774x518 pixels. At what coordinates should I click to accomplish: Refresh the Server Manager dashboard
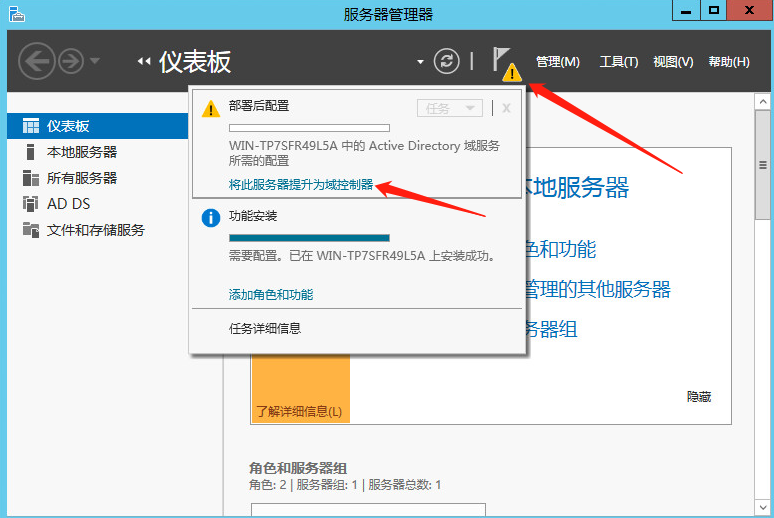tap(446, 61)
